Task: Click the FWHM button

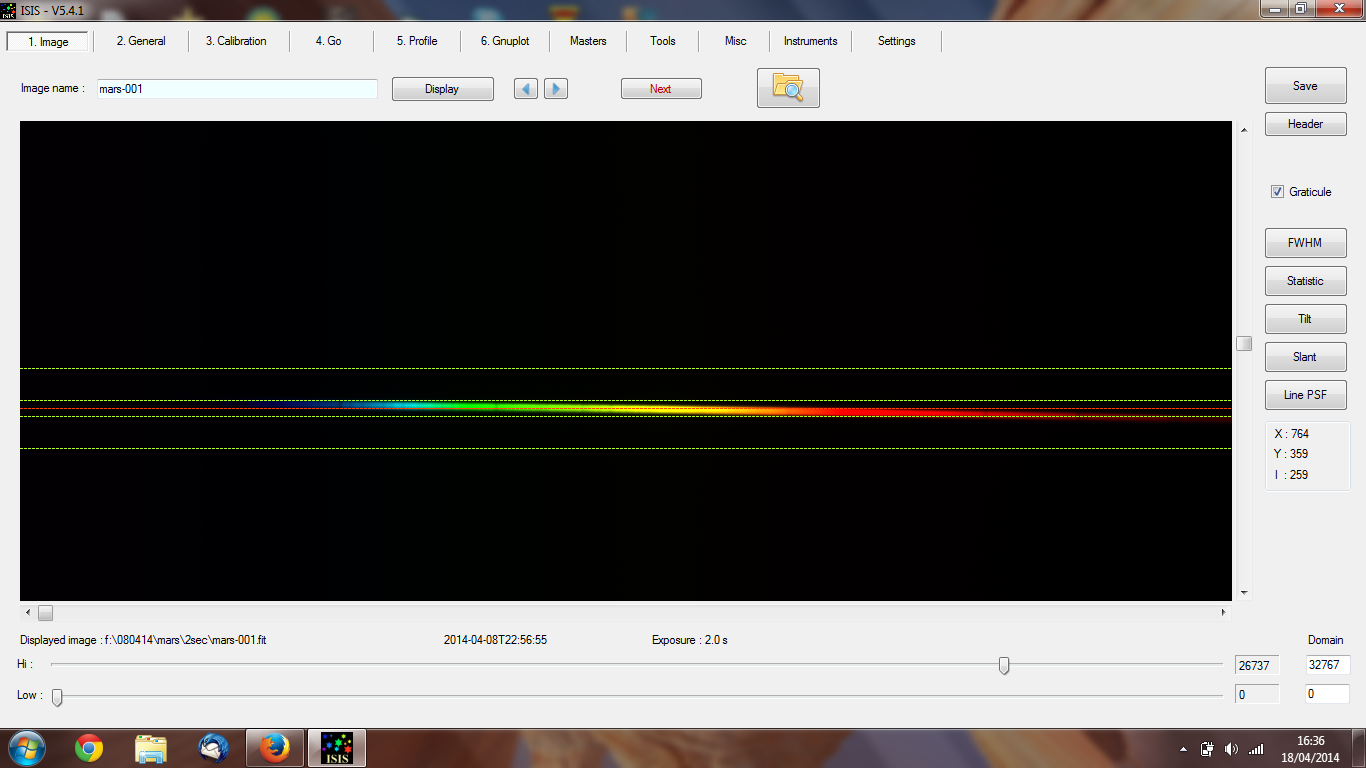Action: [1305, 243]
